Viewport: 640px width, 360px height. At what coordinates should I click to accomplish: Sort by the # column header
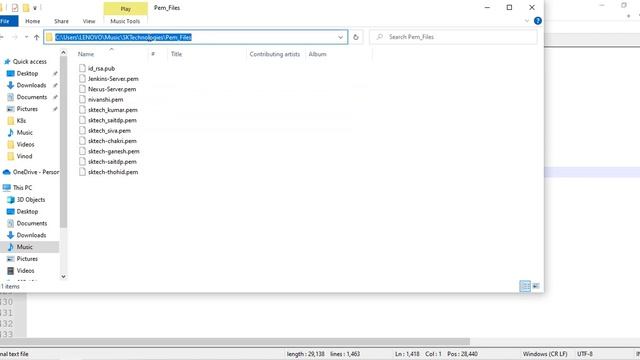(x=153, y=54)
